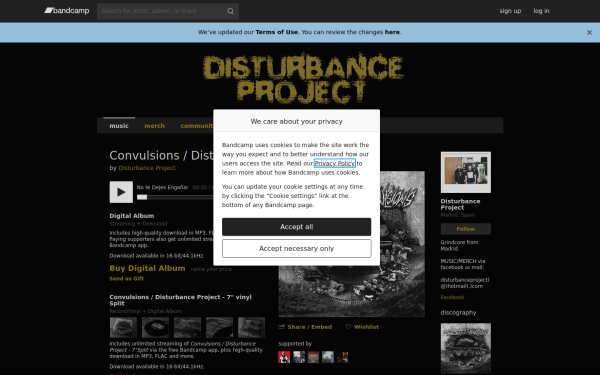View the fourth vinyl photo thumbnail
Viewport: 600px width, 375px height.
pyautogui.click(x=219, y=328)
